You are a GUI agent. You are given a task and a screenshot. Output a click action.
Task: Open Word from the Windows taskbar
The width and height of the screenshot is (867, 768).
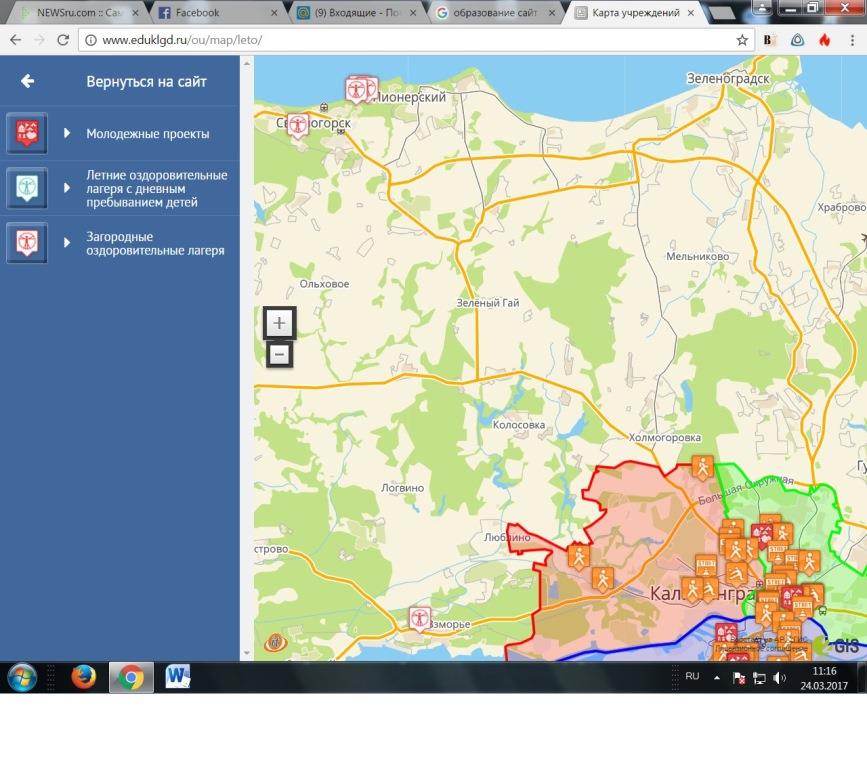[x=177, y=677]
